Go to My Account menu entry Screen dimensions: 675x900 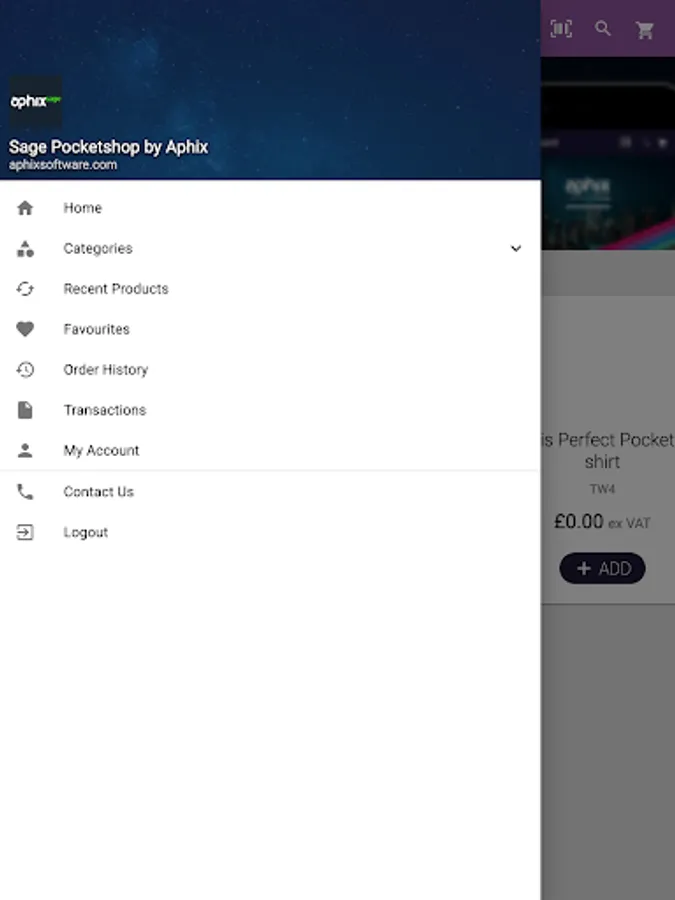click(x=270, y=451)
